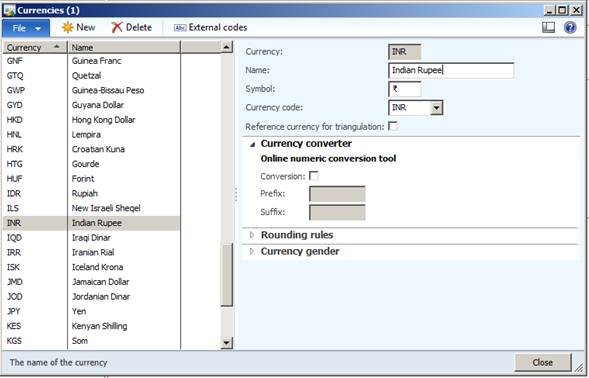Image resolution: width=589 pixels, height=378 pixels.
Task: Click the Name input field
Action: (x=451, y=70)
